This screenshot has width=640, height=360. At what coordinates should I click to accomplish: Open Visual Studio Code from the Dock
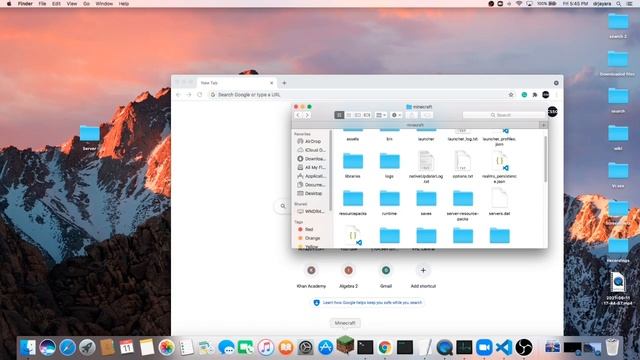tap(504, 347)
